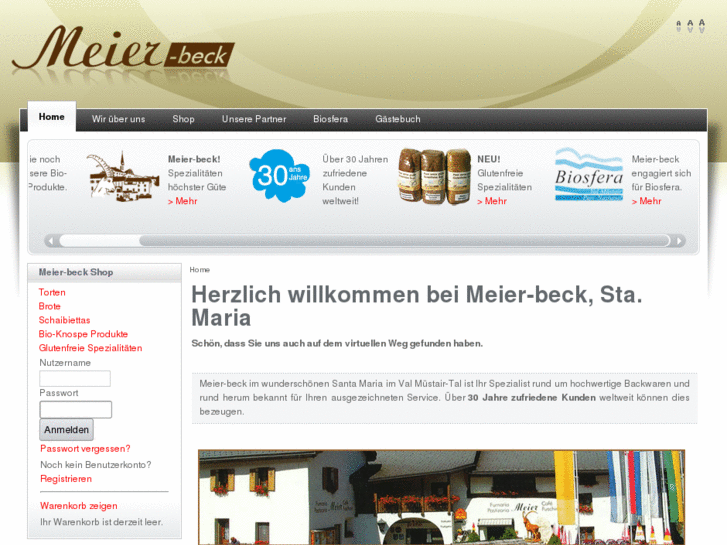
Task: Click the Meier-beck logo in header
Action: pos(123,50)
